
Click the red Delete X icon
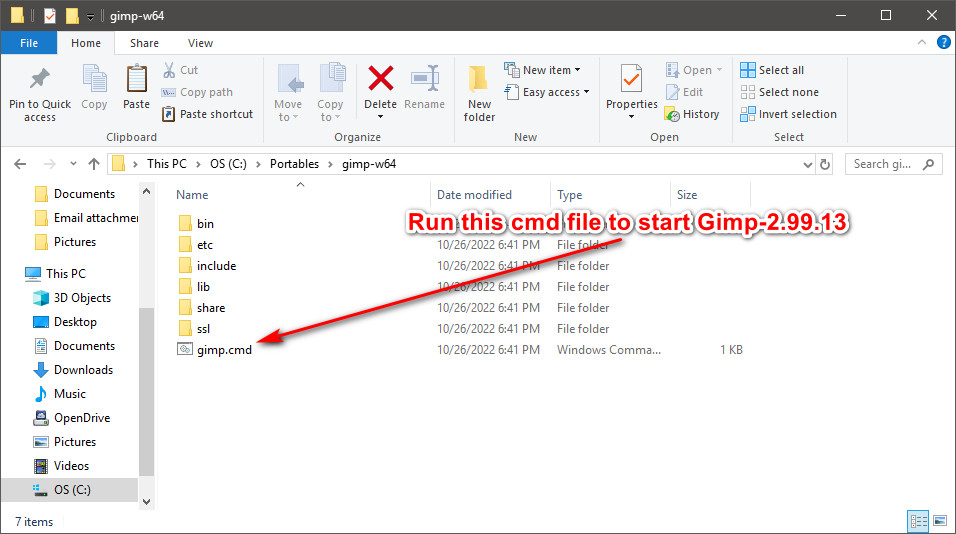[x=380, y=79]
